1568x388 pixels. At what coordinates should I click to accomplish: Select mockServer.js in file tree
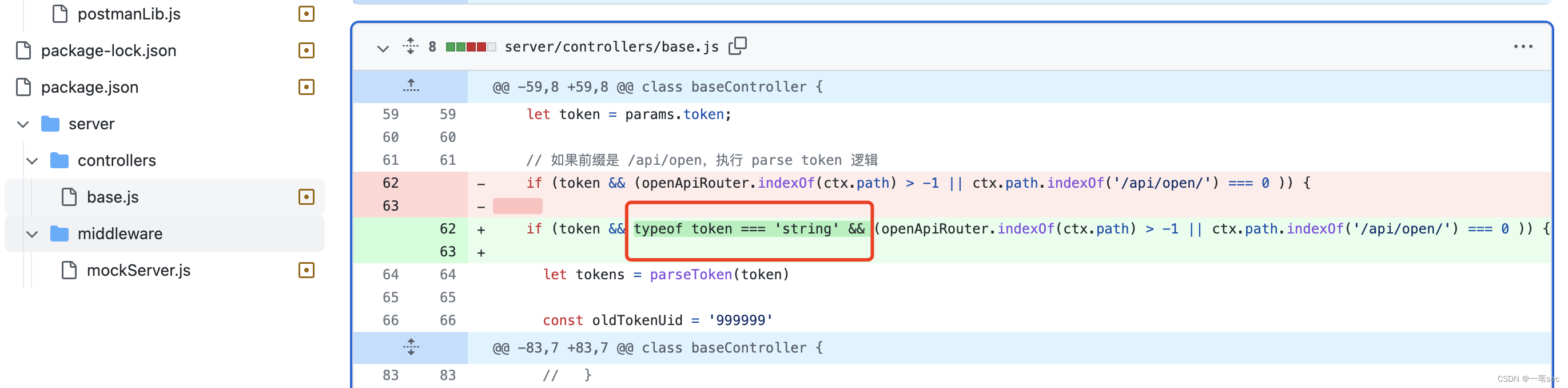[x=138, y=270]
